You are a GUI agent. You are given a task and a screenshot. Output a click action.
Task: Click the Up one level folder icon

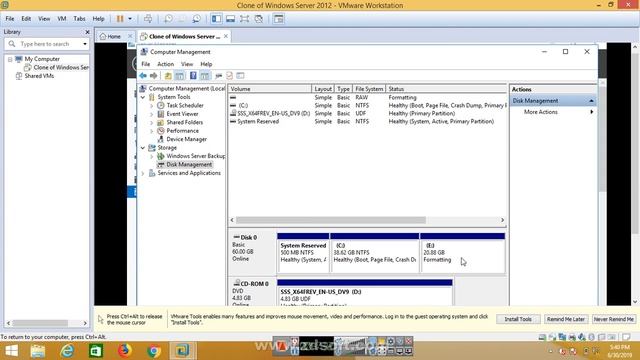point(168,76)
